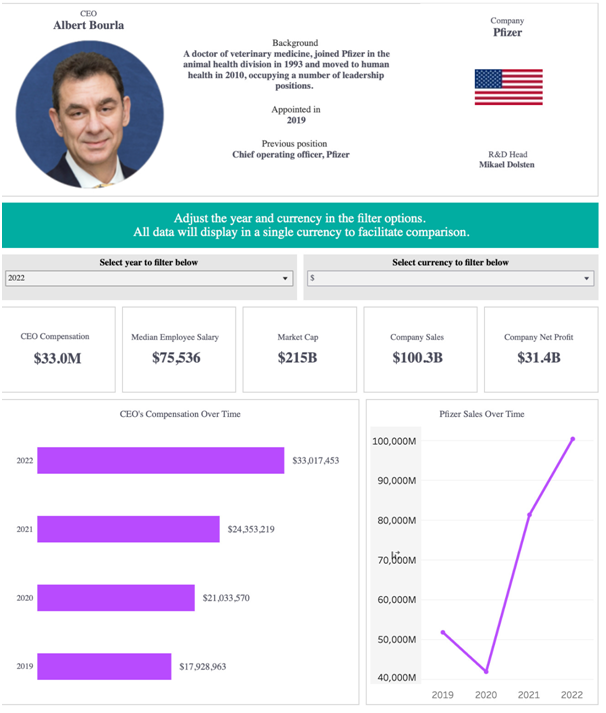Select the 2021 purple compensation bar
606x713 pixels.
[x=128, y=529]
